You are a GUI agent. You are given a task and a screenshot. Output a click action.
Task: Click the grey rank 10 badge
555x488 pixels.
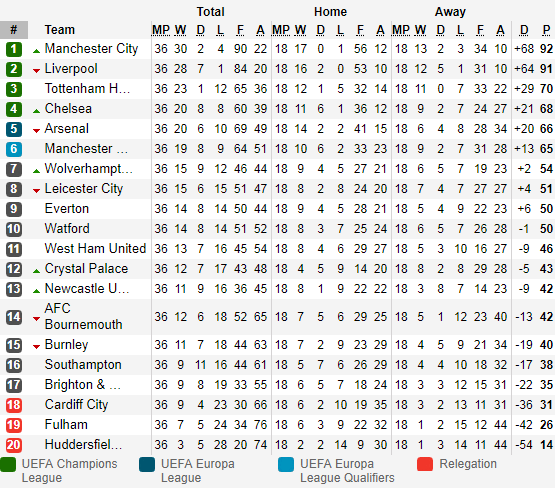[14, 229]
